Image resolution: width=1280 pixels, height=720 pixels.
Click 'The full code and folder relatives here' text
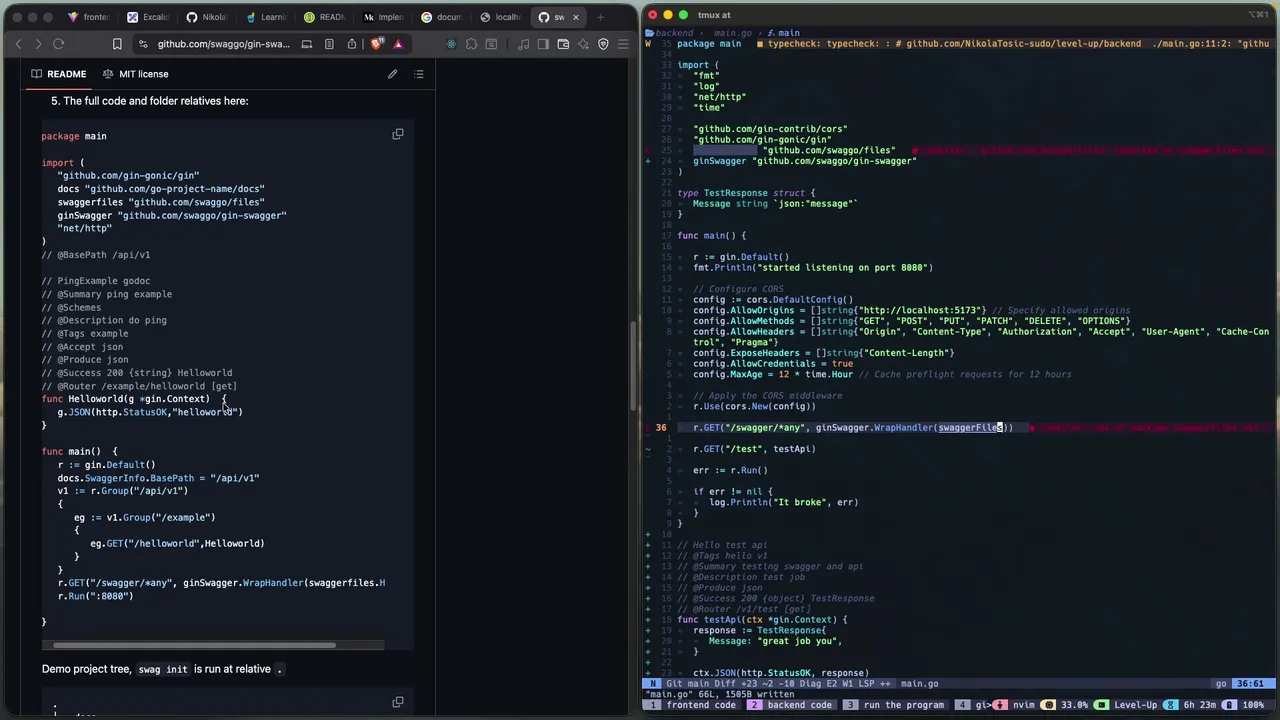pos(155,101)
